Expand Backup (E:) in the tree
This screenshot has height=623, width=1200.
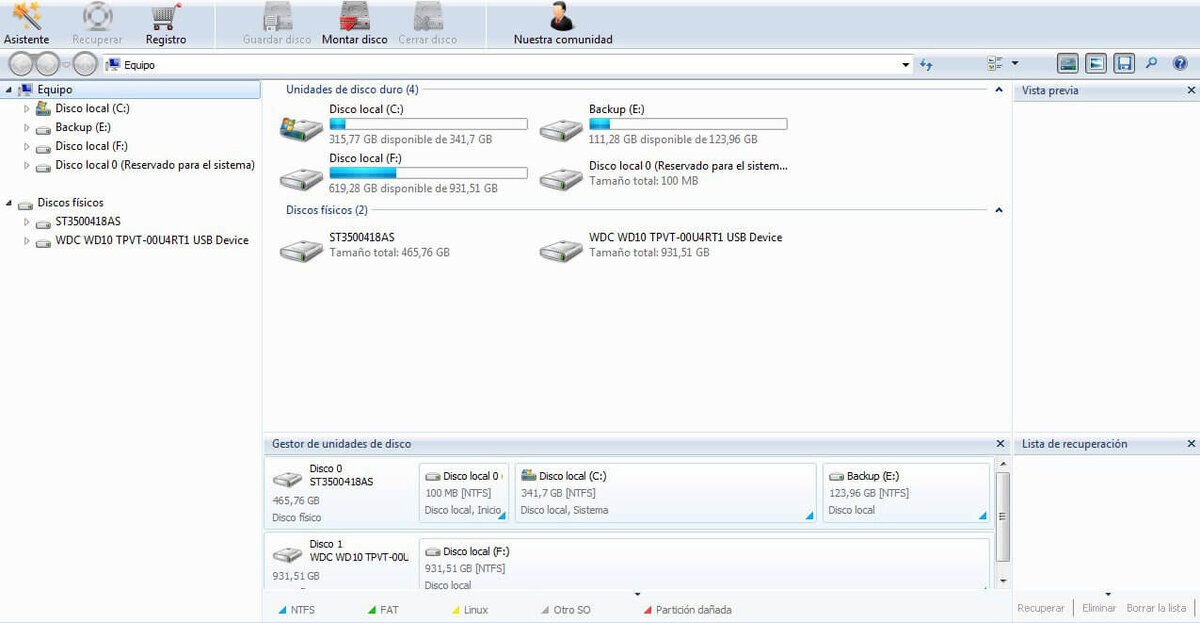coord(27,127)
